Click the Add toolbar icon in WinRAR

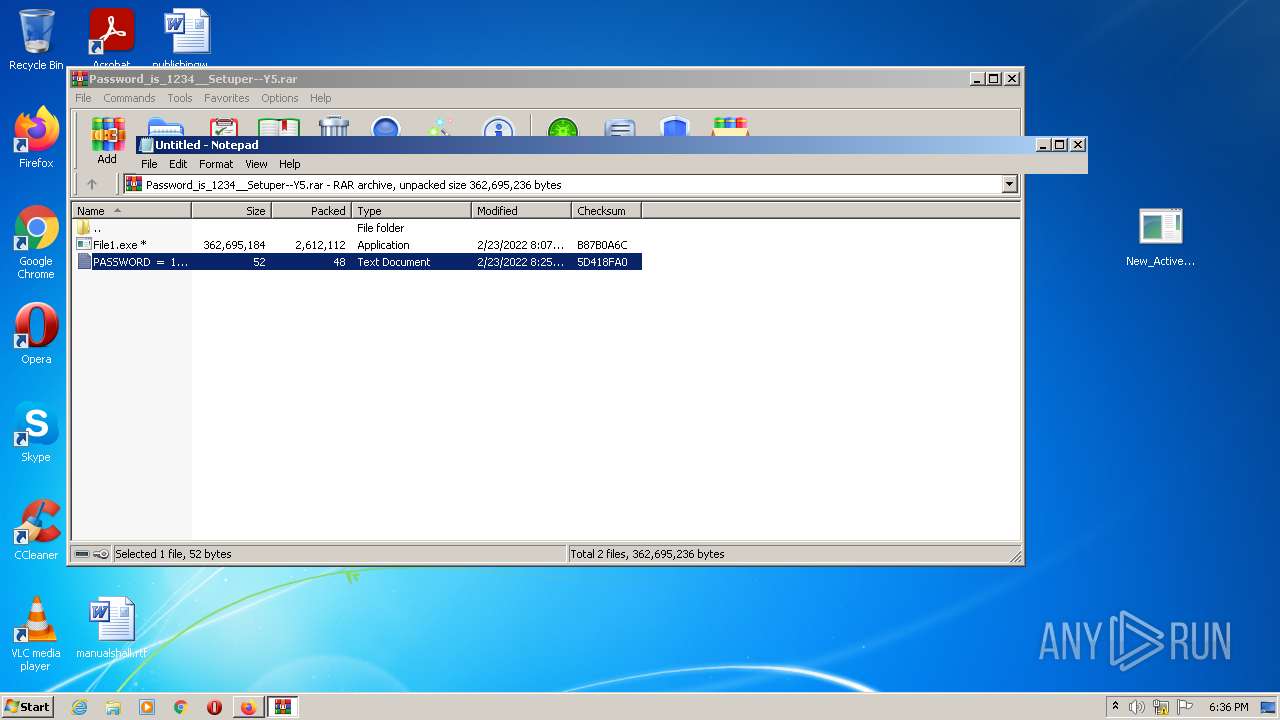point(107,141)
